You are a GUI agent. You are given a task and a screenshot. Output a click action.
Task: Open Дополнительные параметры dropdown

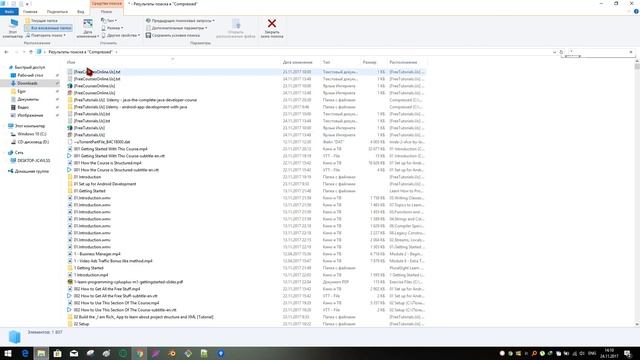pos(177,28)
